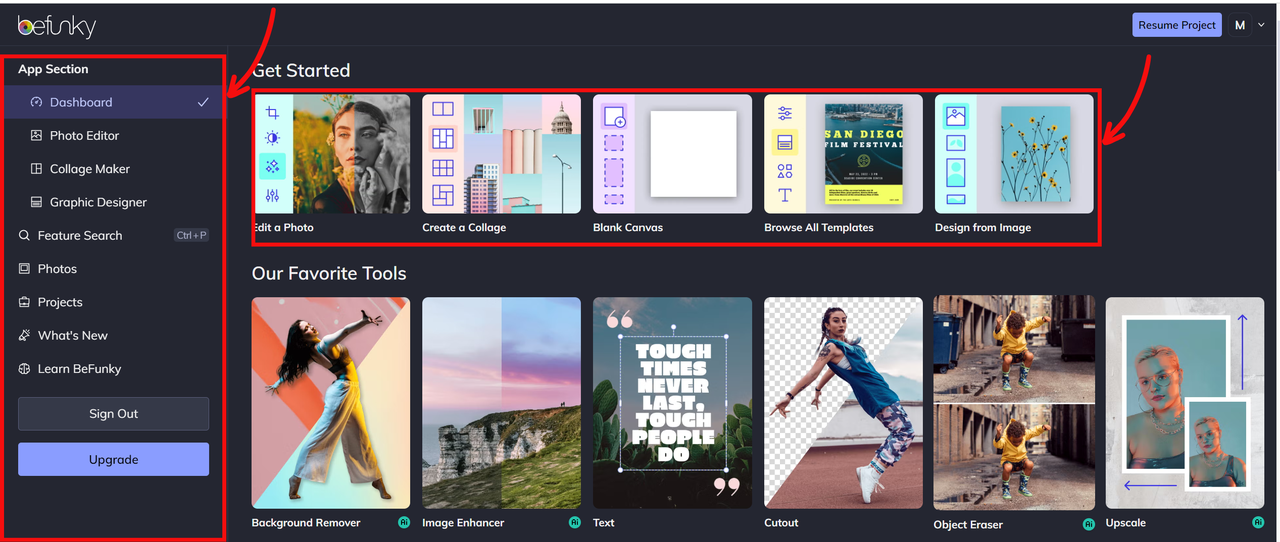Screen dimensions: 1280x542
Task: Click the Blank Canvas label
Action: (628, 228)
